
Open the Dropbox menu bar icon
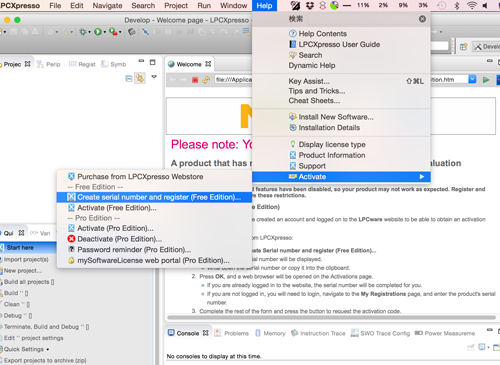(x=310, y=5)
